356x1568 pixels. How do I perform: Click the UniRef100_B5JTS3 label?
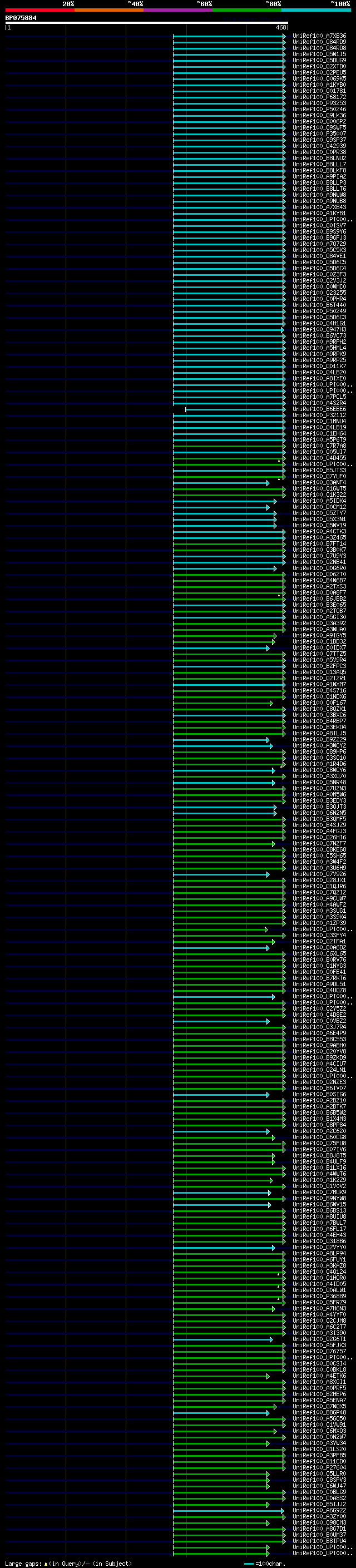pyautogui.click(x=319, y=471)
